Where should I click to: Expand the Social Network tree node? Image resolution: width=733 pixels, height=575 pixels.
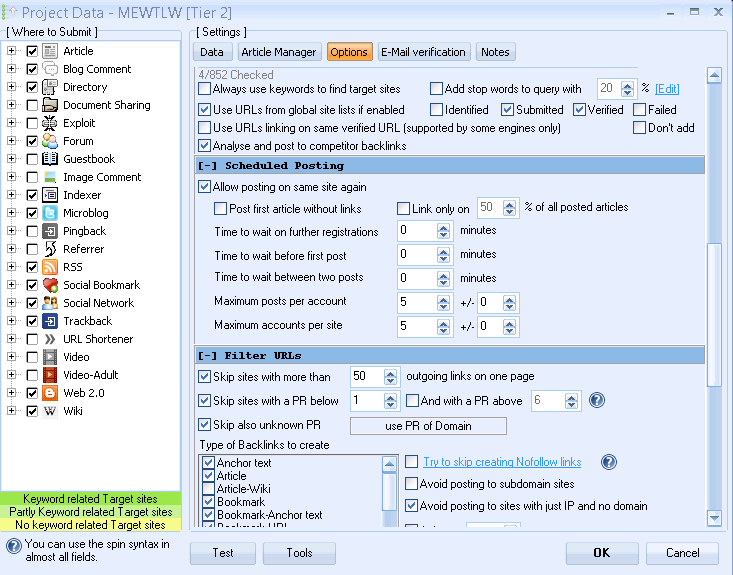[12, 303]
